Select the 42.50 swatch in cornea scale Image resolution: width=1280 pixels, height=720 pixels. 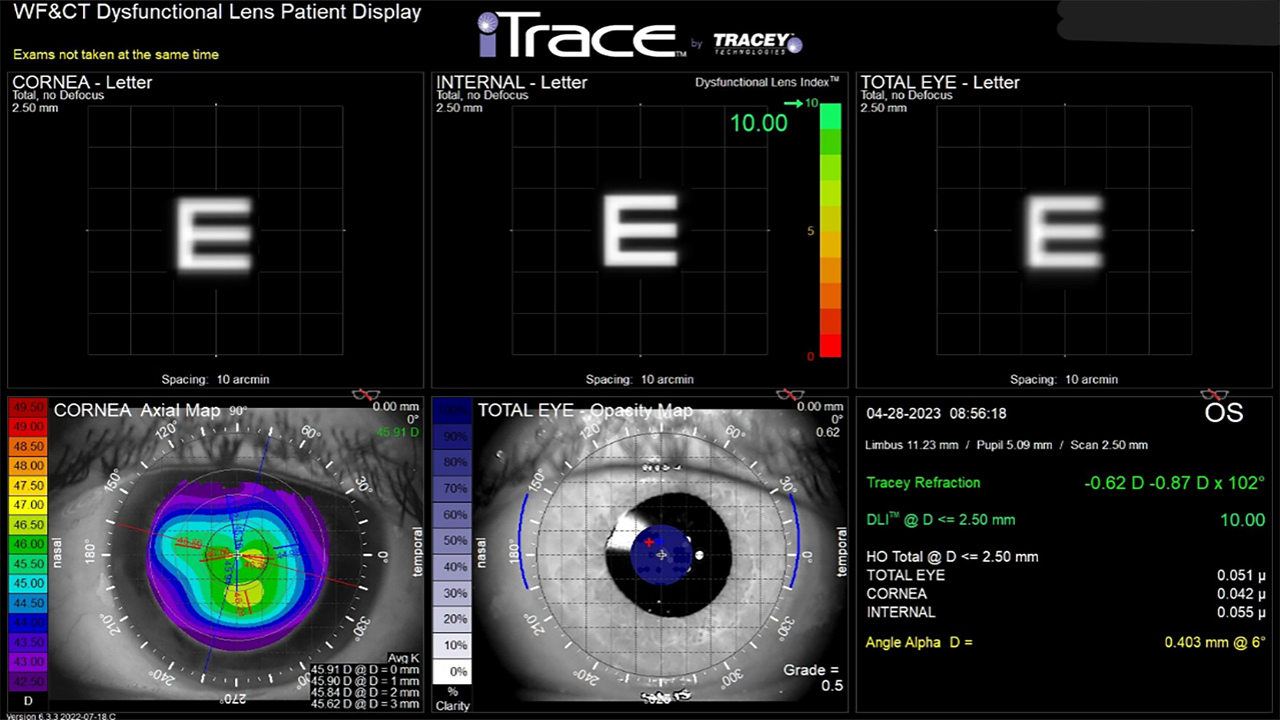point(28,680)
